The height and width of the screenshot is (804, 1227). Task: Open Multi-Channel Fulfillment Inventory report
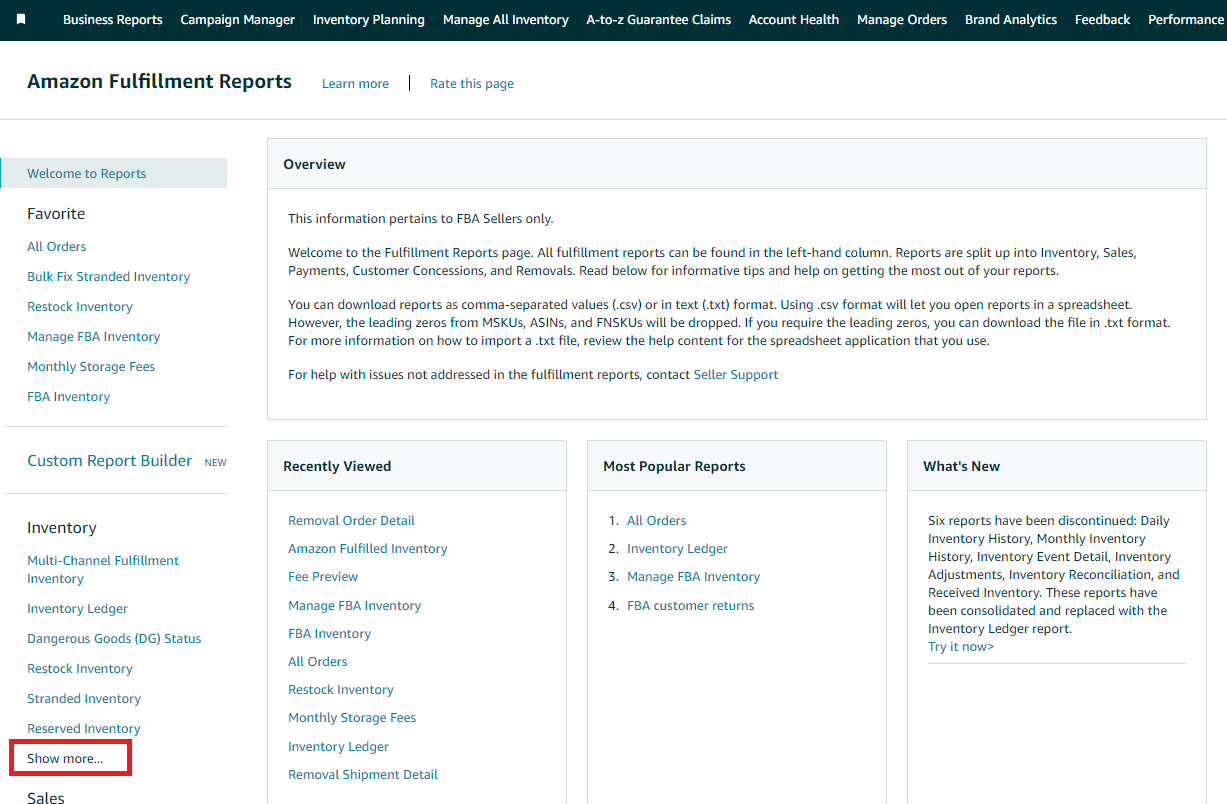(x=103, y=570)
